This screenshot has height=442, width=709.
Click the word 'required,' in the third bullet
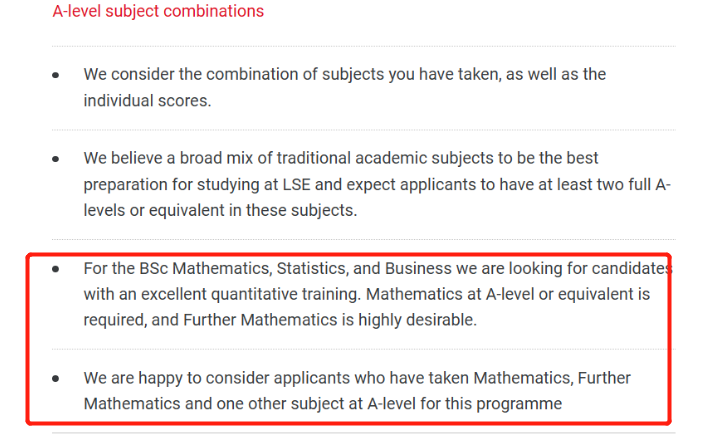click(115, 320)
